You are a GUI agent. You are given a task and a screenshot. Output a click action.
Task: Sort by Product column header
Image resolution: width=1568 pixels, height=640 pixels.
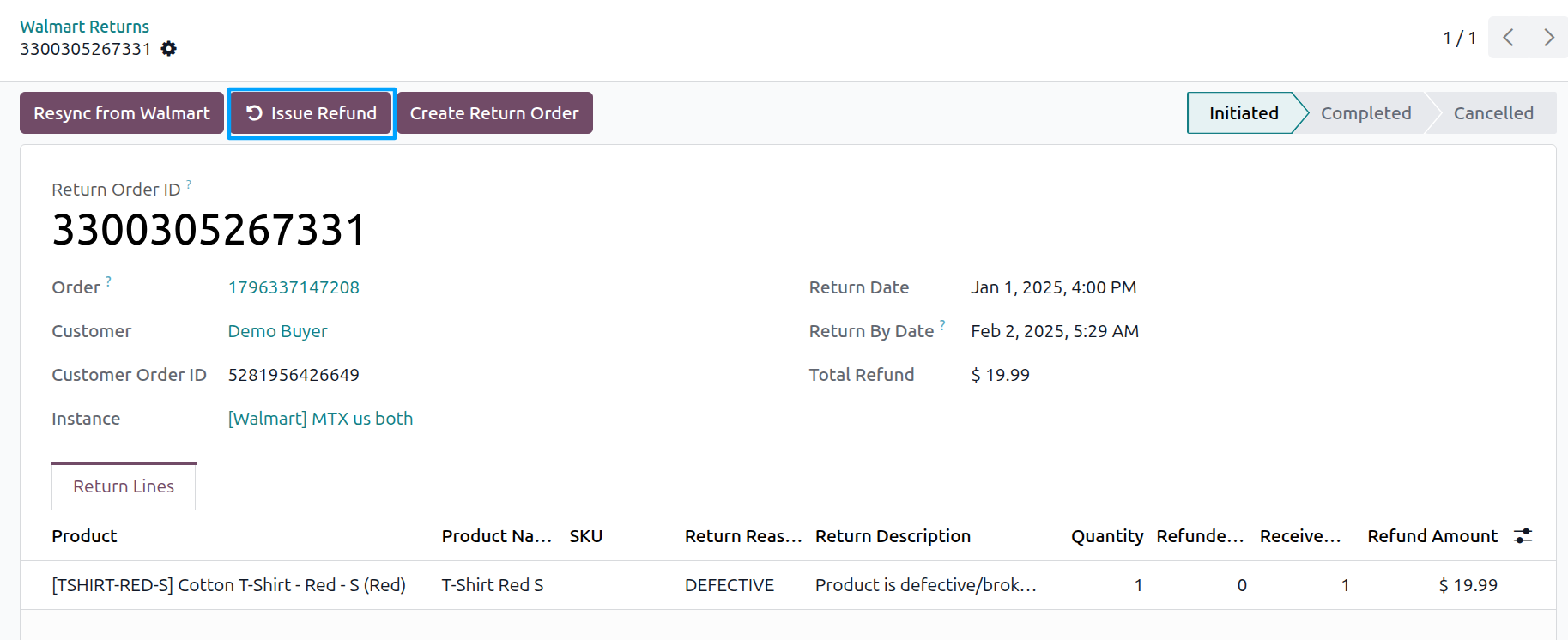[84, 536]
